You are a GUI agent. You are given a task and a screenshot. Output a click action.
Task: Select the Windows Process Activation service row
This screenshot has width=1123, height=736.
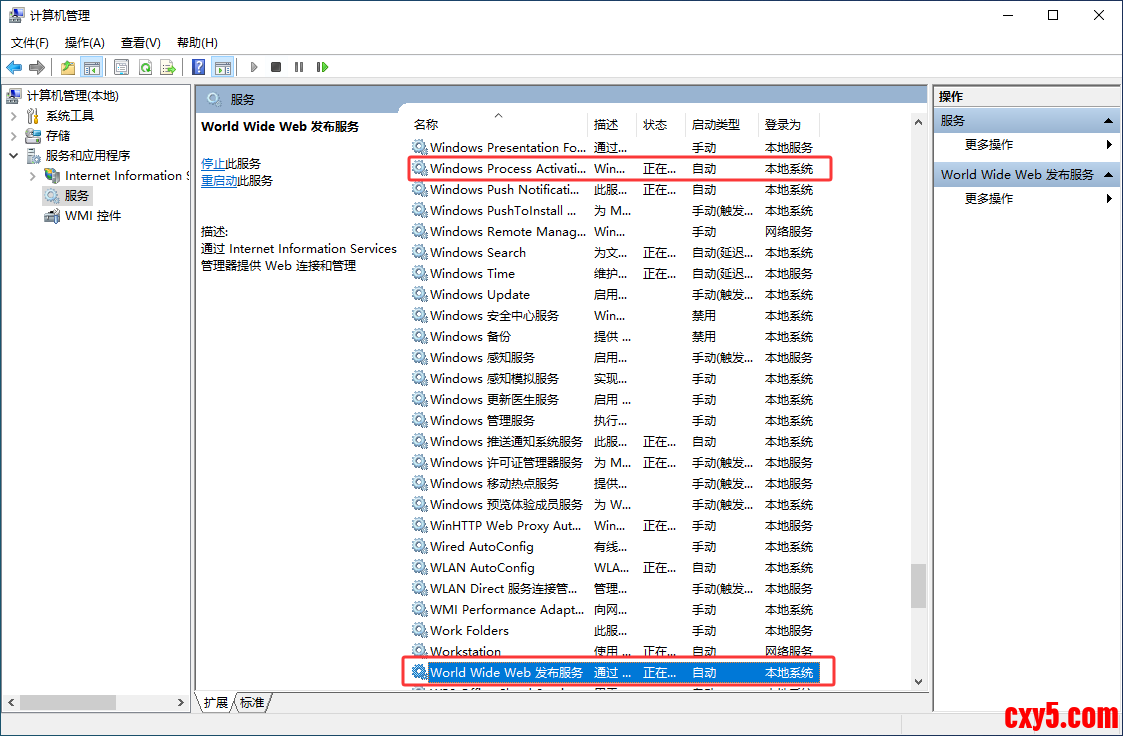(x=614, y=168)
